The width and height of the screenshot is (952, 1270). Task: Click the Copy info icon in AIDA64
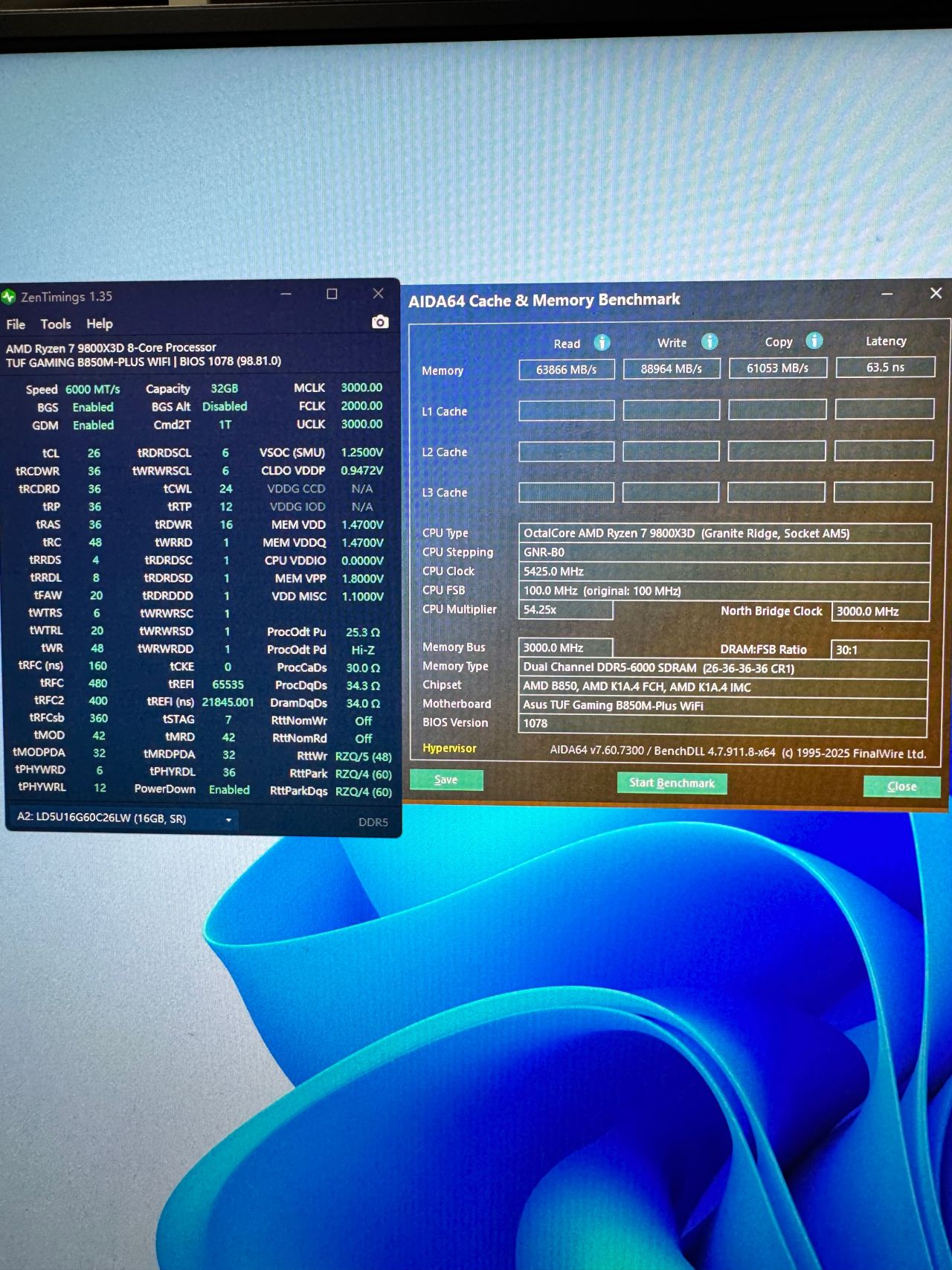click(814, 341)
